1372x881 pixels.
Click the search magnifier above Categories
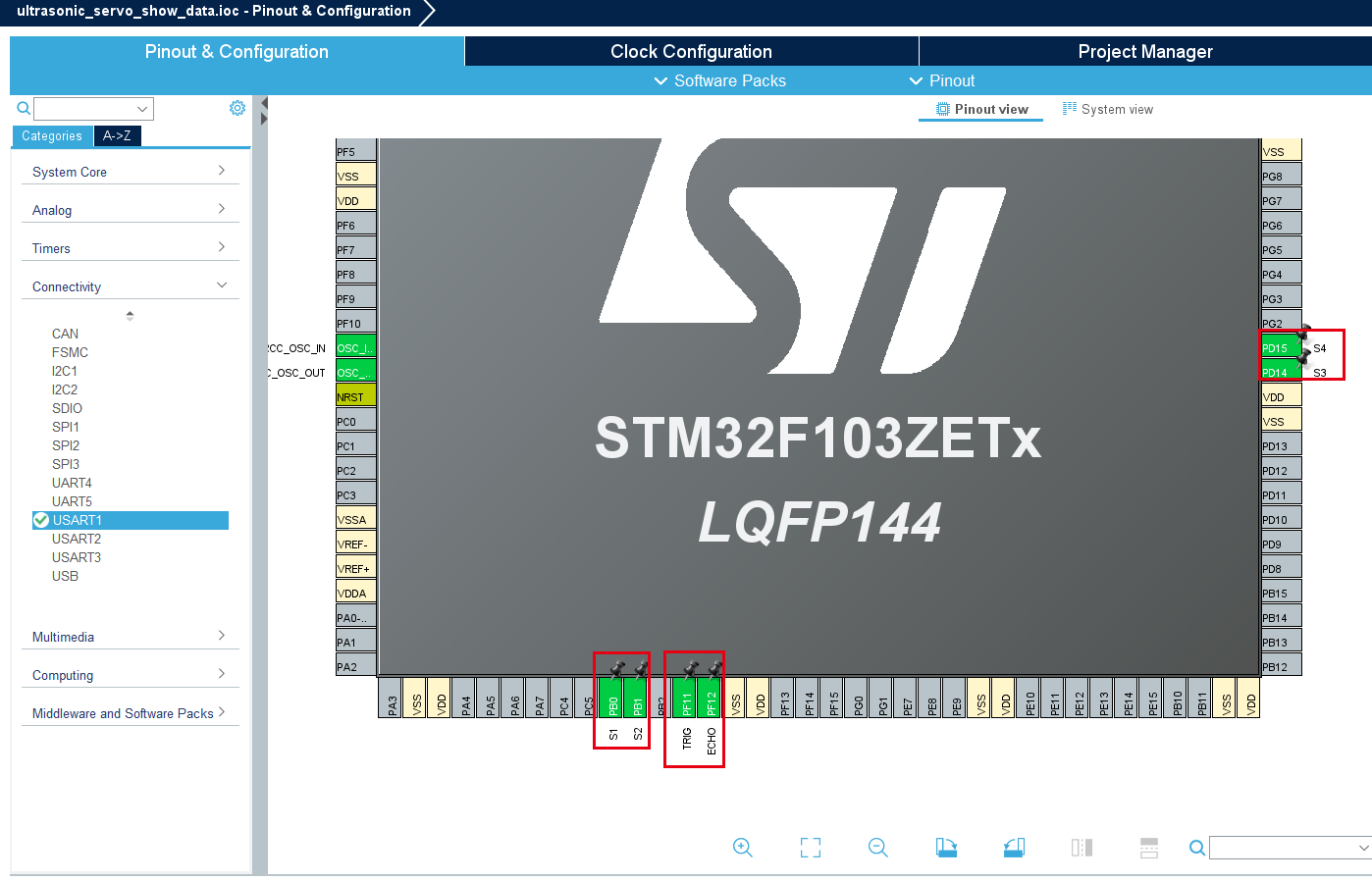24,108
